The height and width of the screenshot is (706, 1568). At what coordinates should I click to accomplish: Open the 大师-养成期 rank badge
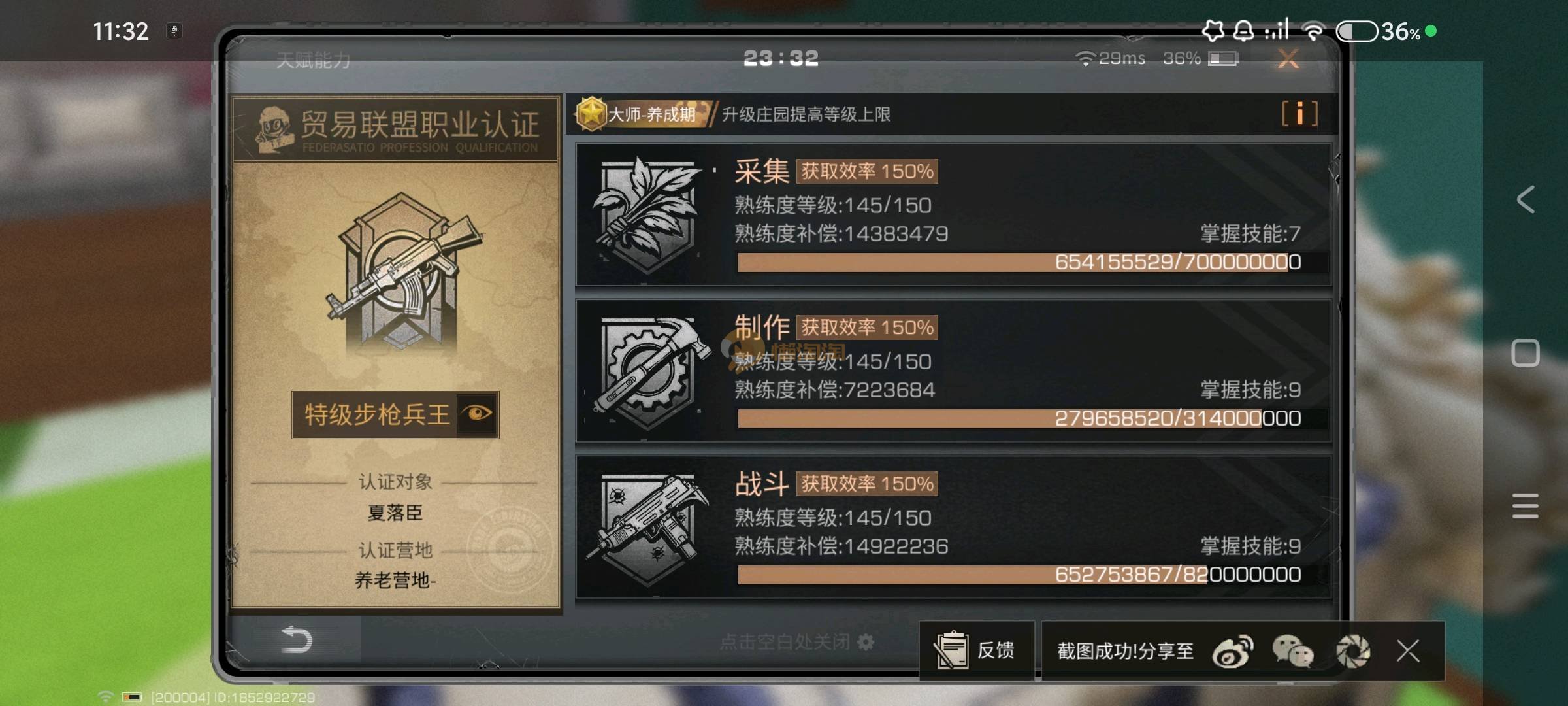pyautogui.click(x=641, y=114)
